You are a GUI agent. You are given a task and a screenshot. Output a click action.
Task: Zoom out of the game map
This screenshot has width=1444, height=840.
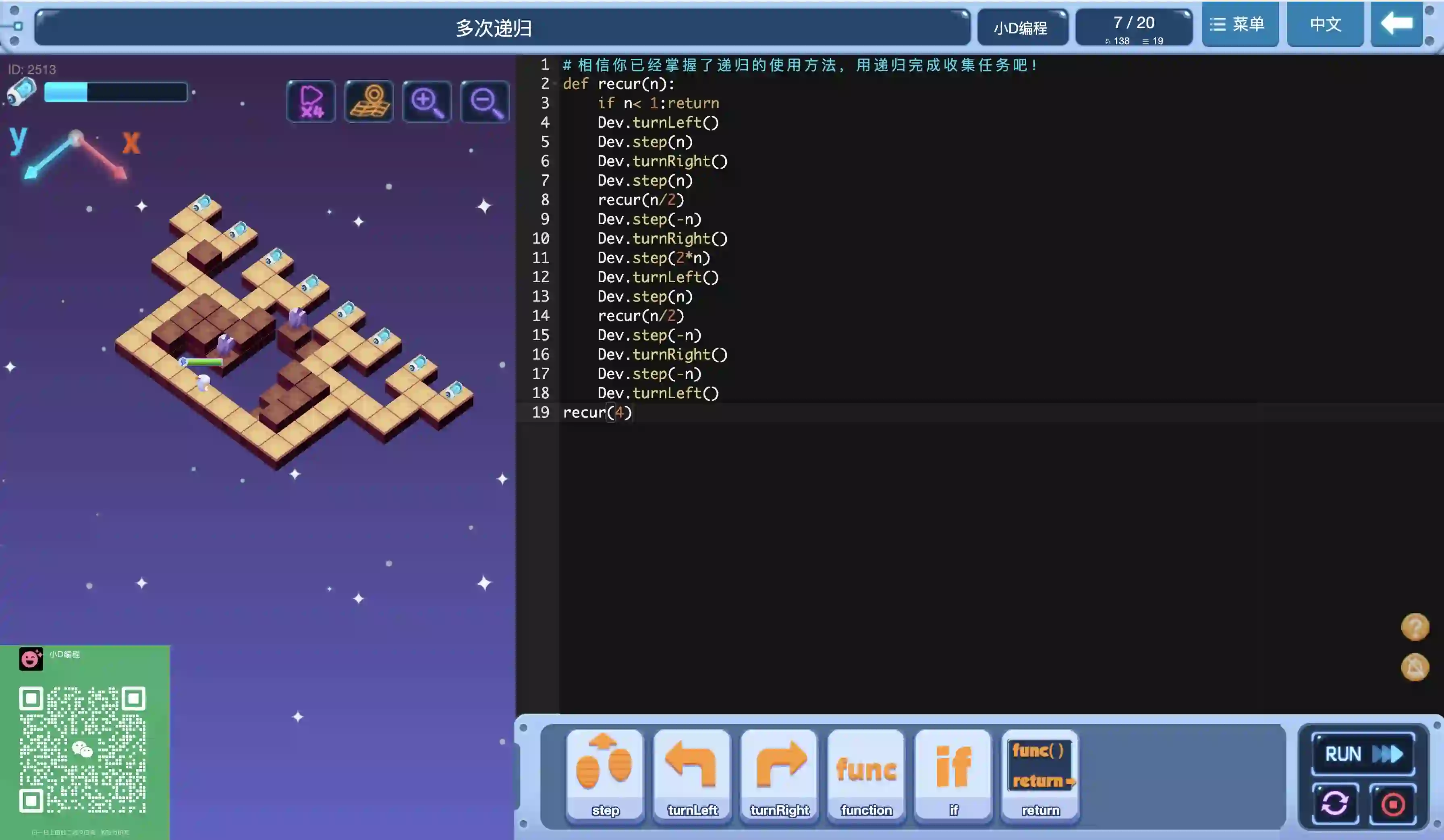coord(485,101)
